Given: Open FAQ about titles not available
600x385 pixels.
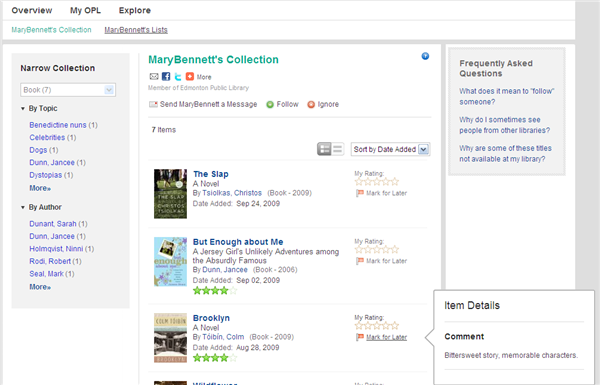Looking at the screenshot, I should [x=505, y=153].
